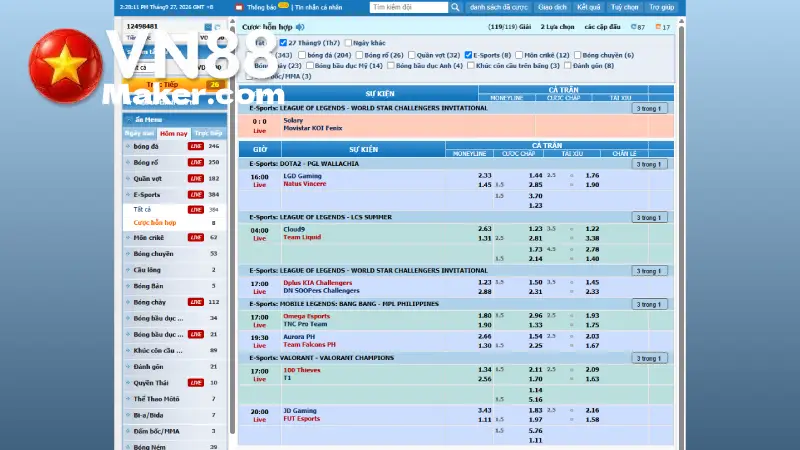Image resolution: width=800 pixels, height=450 pixels.
Task: Click the Ẩn Menu collapse icon
Action: click(x=129, y=119)
